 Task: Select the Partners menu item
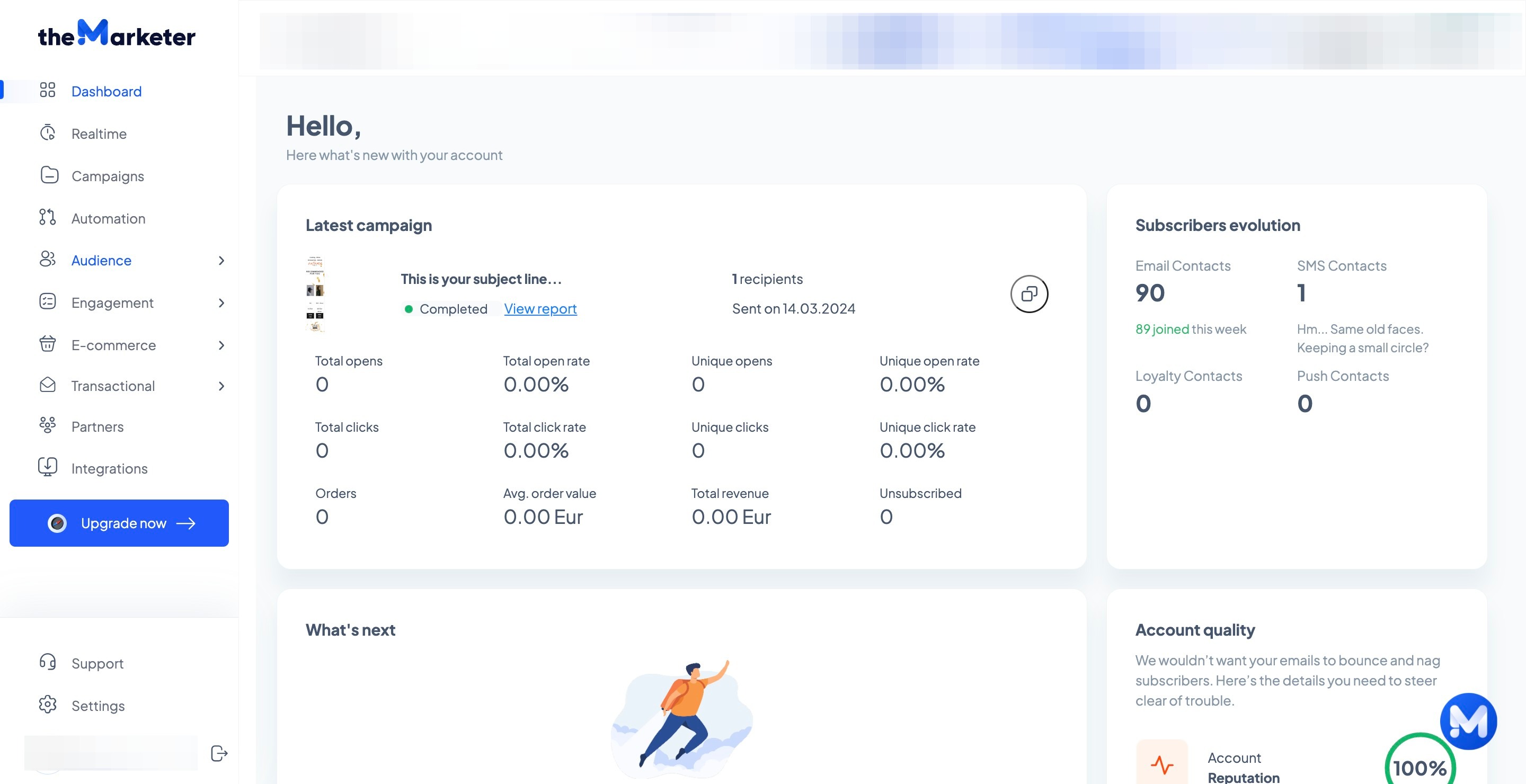97,426
